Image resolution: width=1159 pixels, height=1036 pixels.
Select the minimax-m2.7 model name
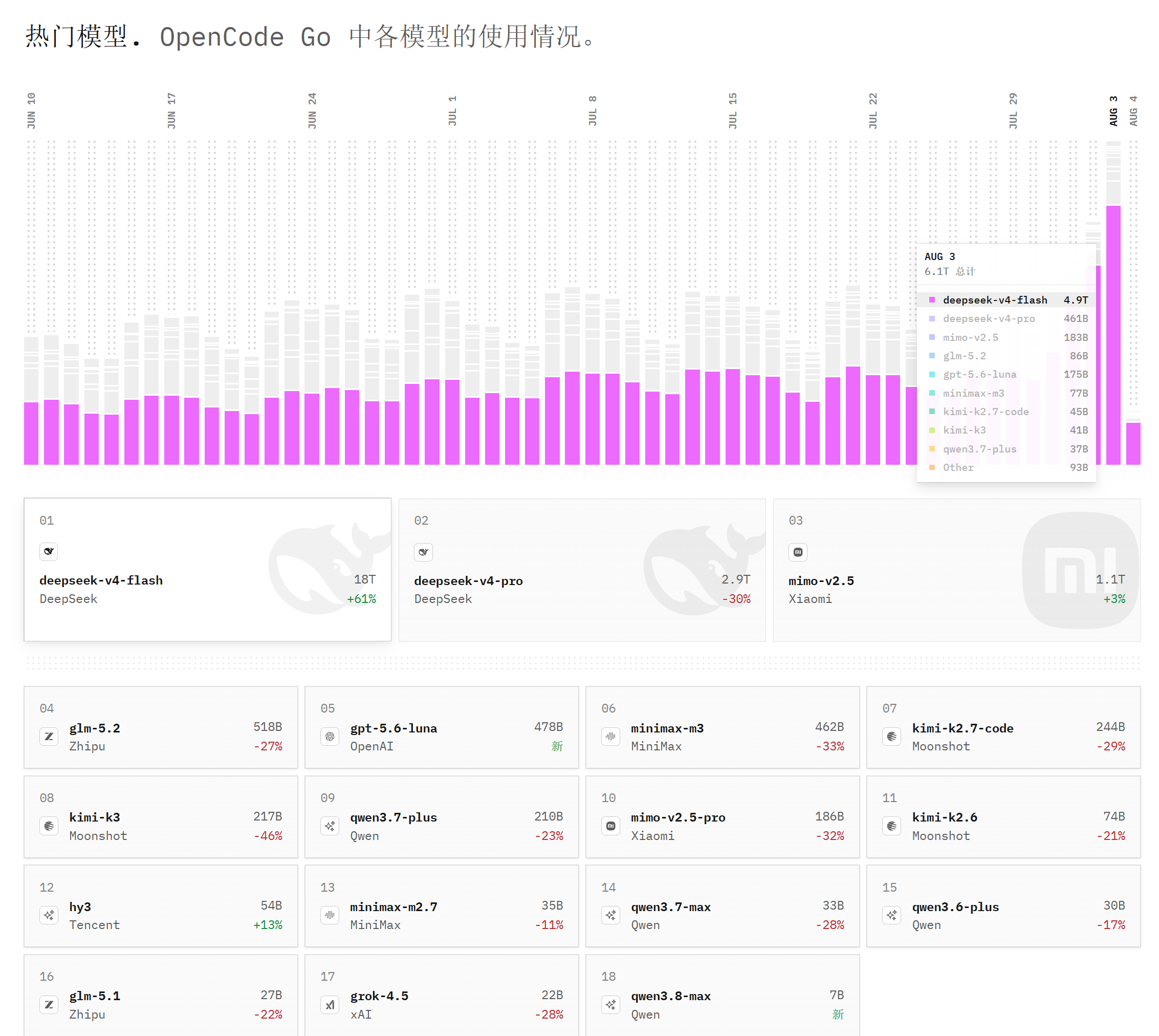(393, 908)
